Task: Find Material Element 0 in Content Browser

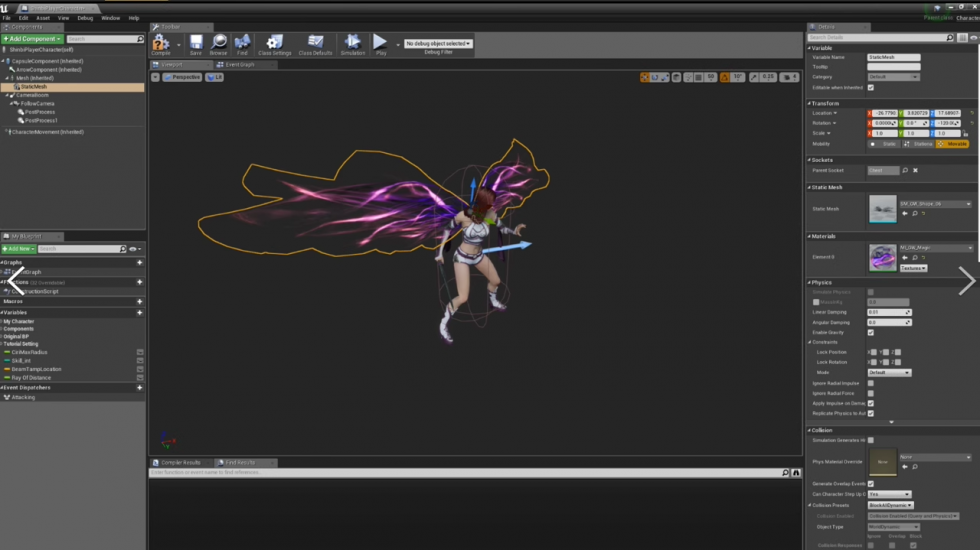Action: click(x=915, y=258)
